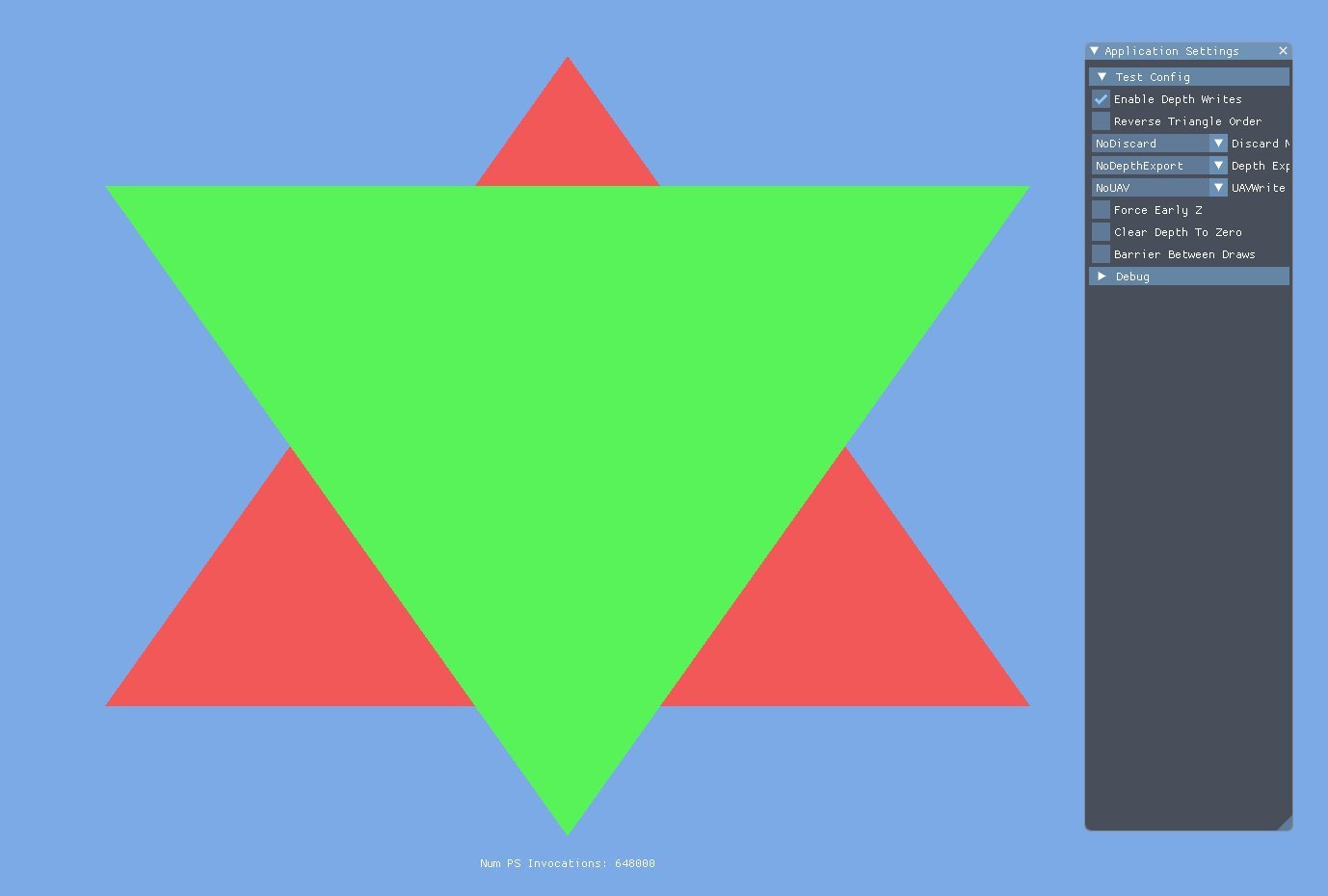
Task: Enable Reverse Triangle Order
Action: 1101,121
